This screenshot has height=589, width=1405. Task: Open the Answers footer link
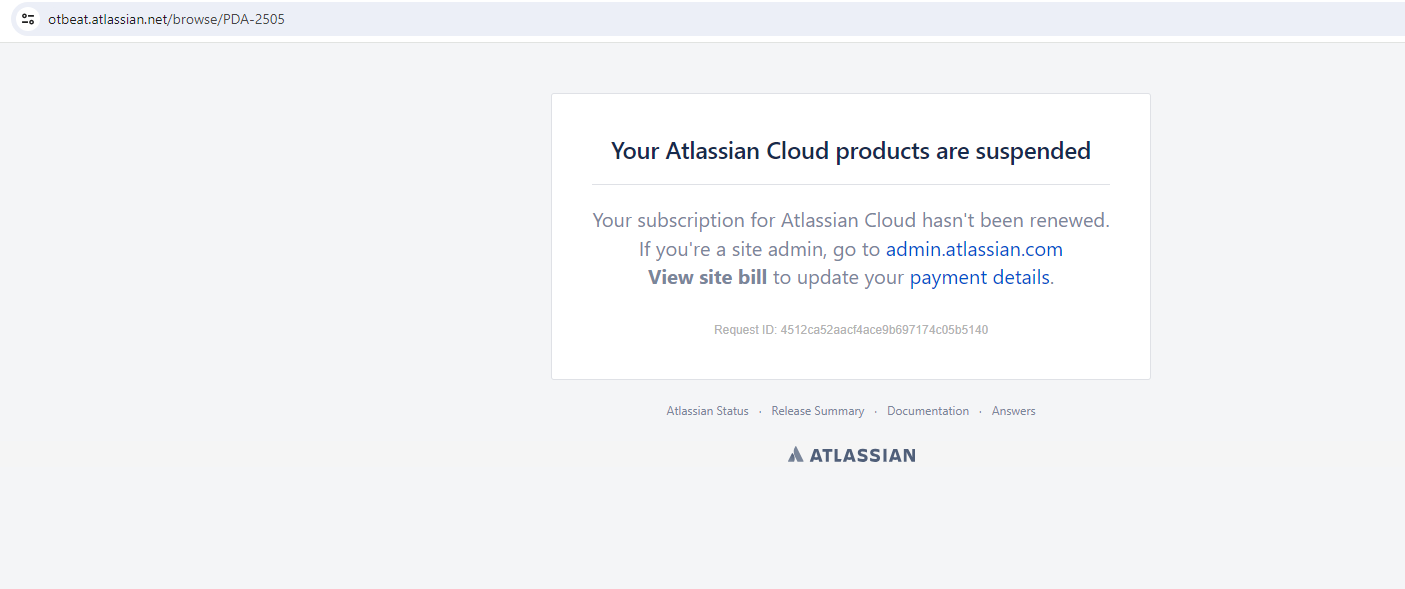1014,411
